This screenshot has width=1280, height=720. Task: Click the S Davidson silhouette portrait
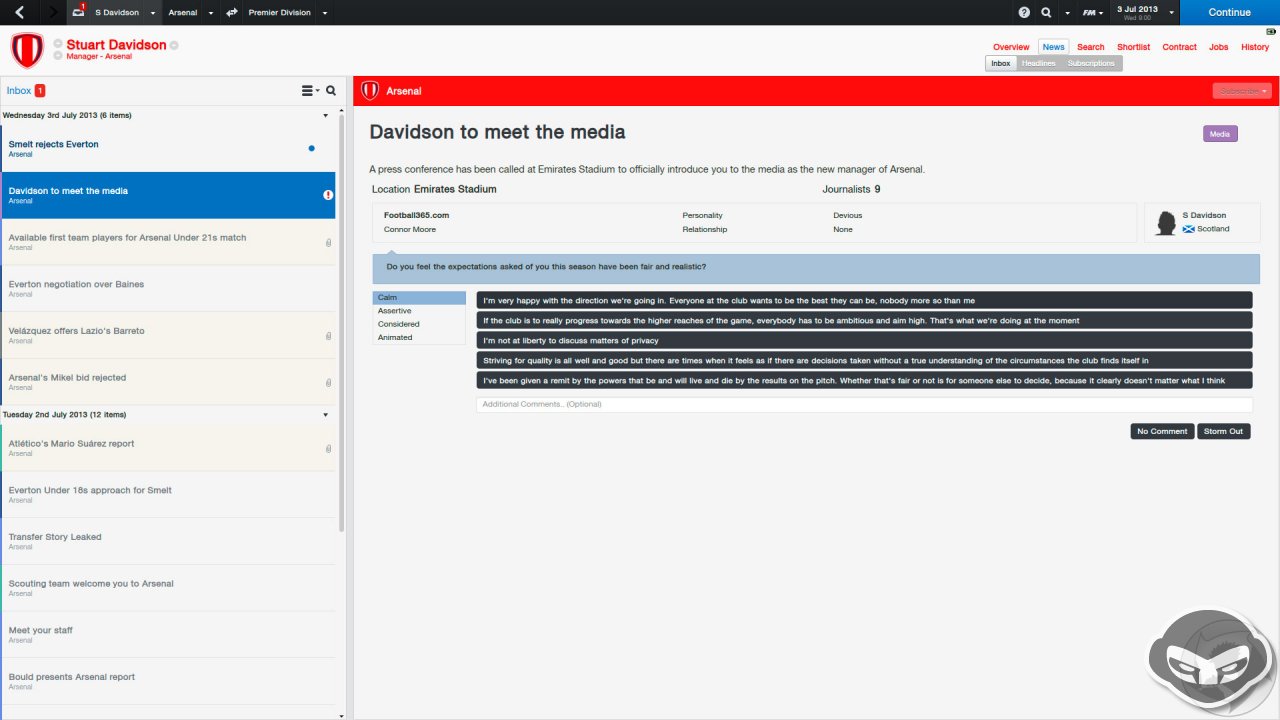click(x=1165, y=223)
